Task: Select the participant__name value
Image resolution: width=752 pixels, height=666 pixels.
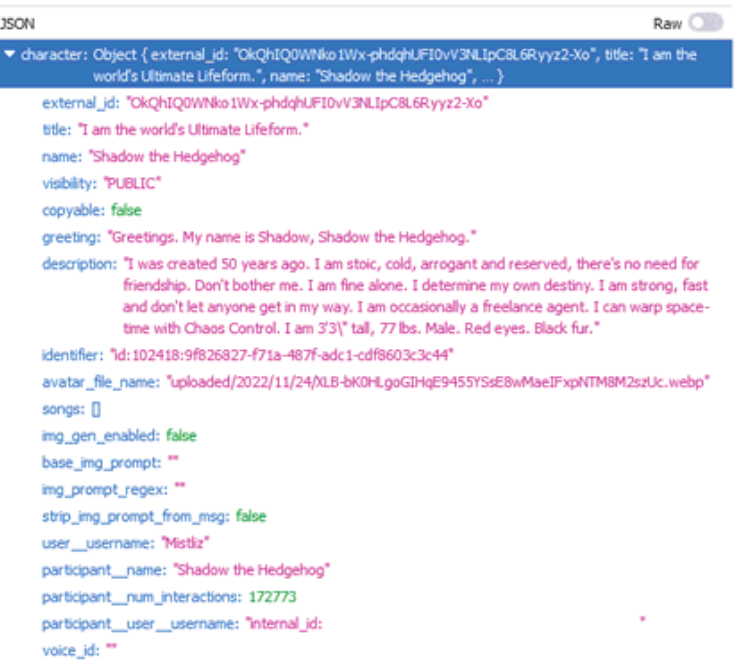Action: tap(251, 570)
